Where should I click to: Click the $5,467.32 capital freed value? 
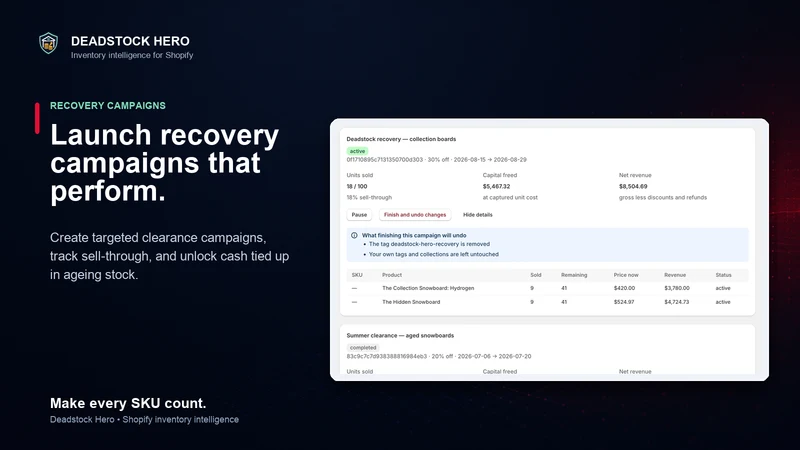tap(496, 187)
